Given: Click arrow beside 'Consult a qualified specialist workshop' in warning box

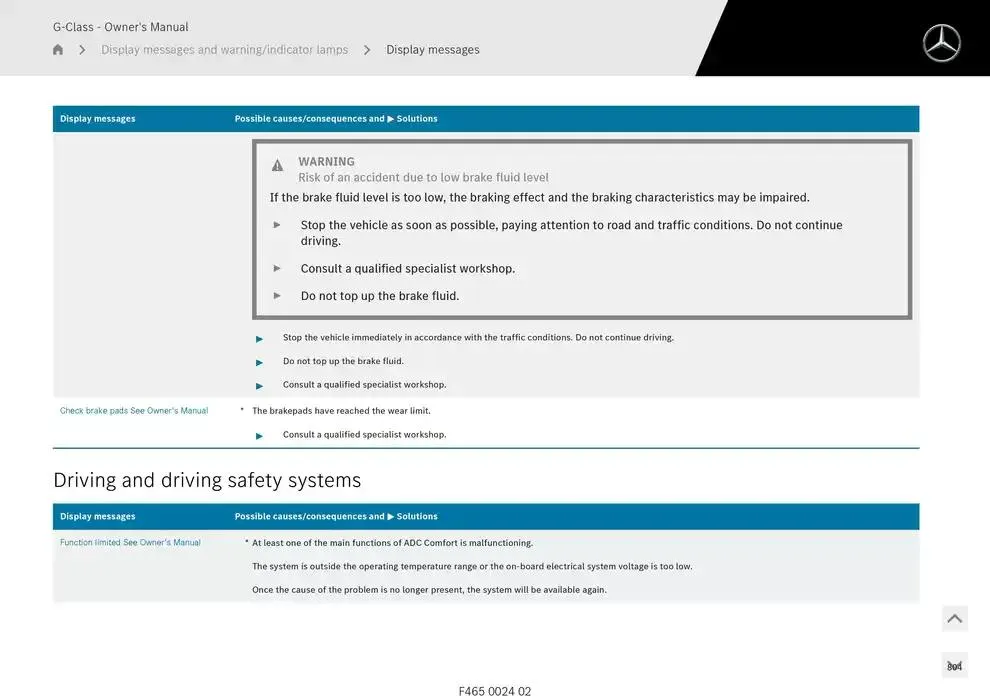Looking at the screenshot, I should (x=278, y=268).
